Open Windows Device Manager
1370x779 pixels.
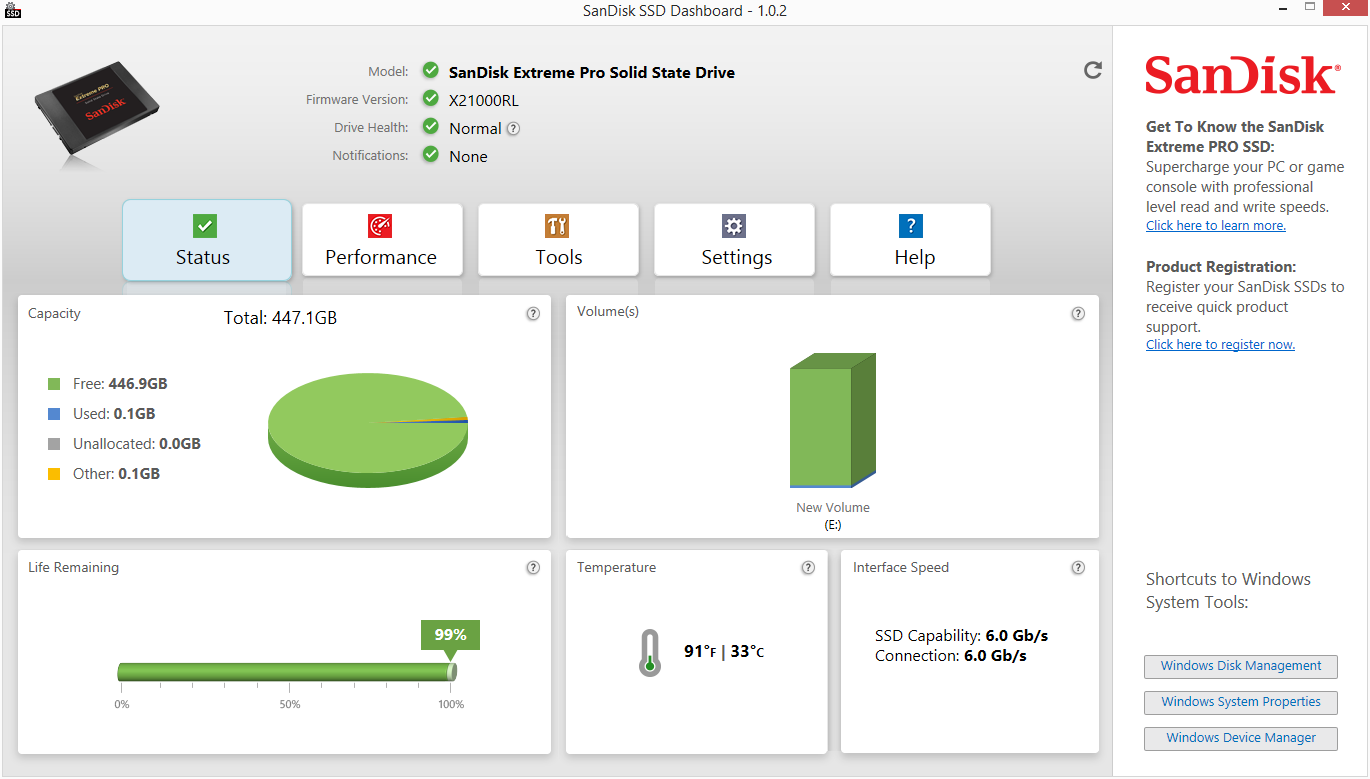(x=1241, y=738)
